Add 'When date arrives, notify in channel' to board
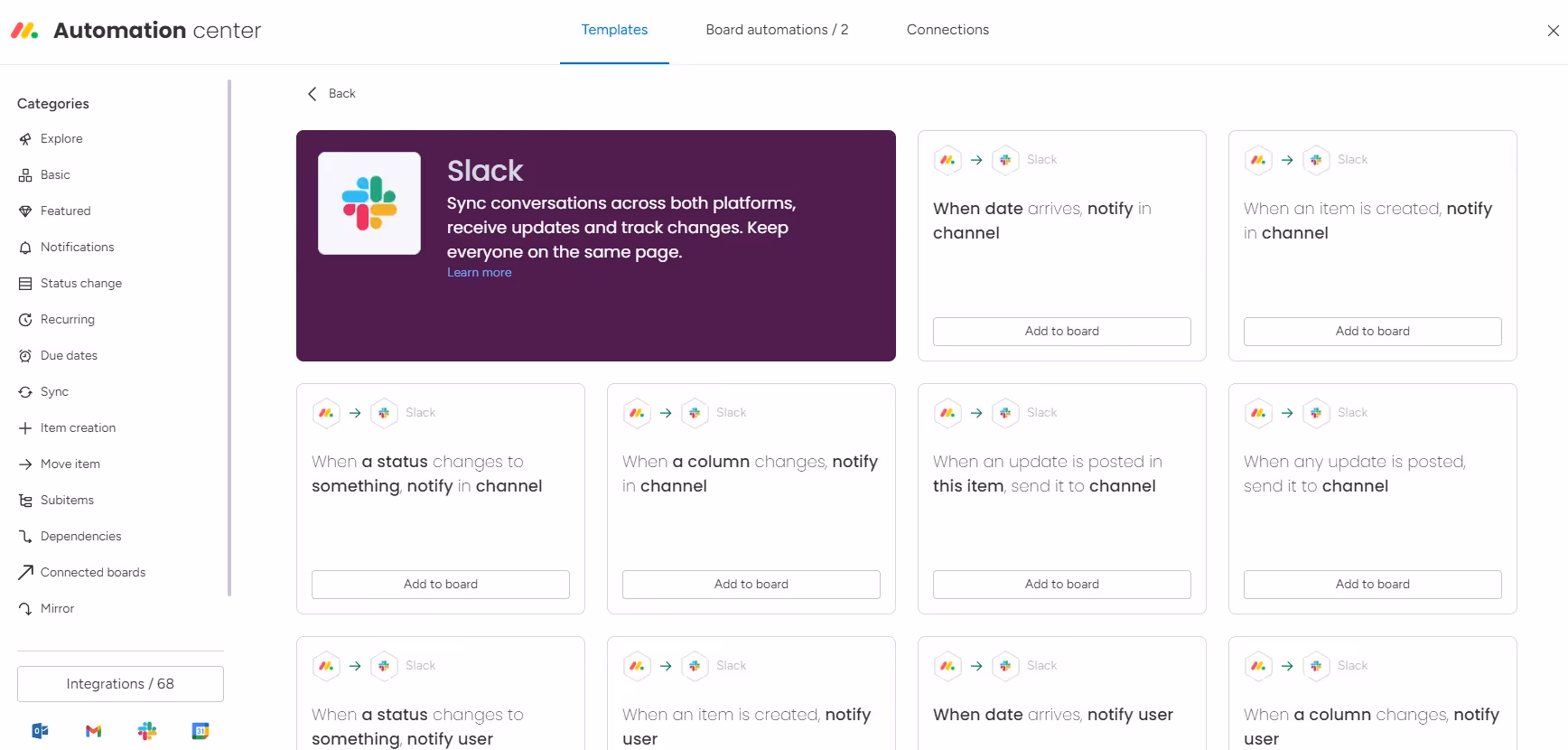The image size is (1568, 750). [x=1061, y=332]
